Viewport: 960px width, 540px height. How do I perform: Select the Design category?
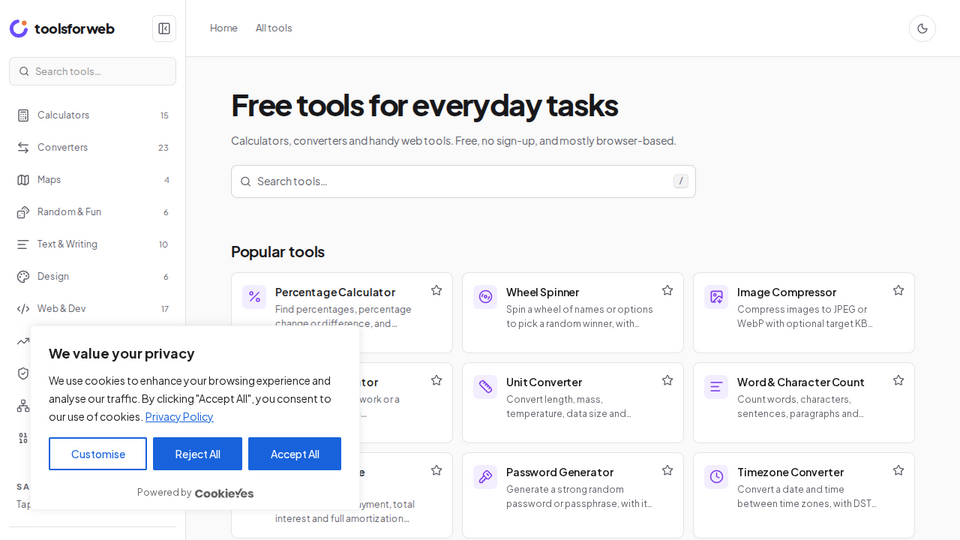[92, 277]
